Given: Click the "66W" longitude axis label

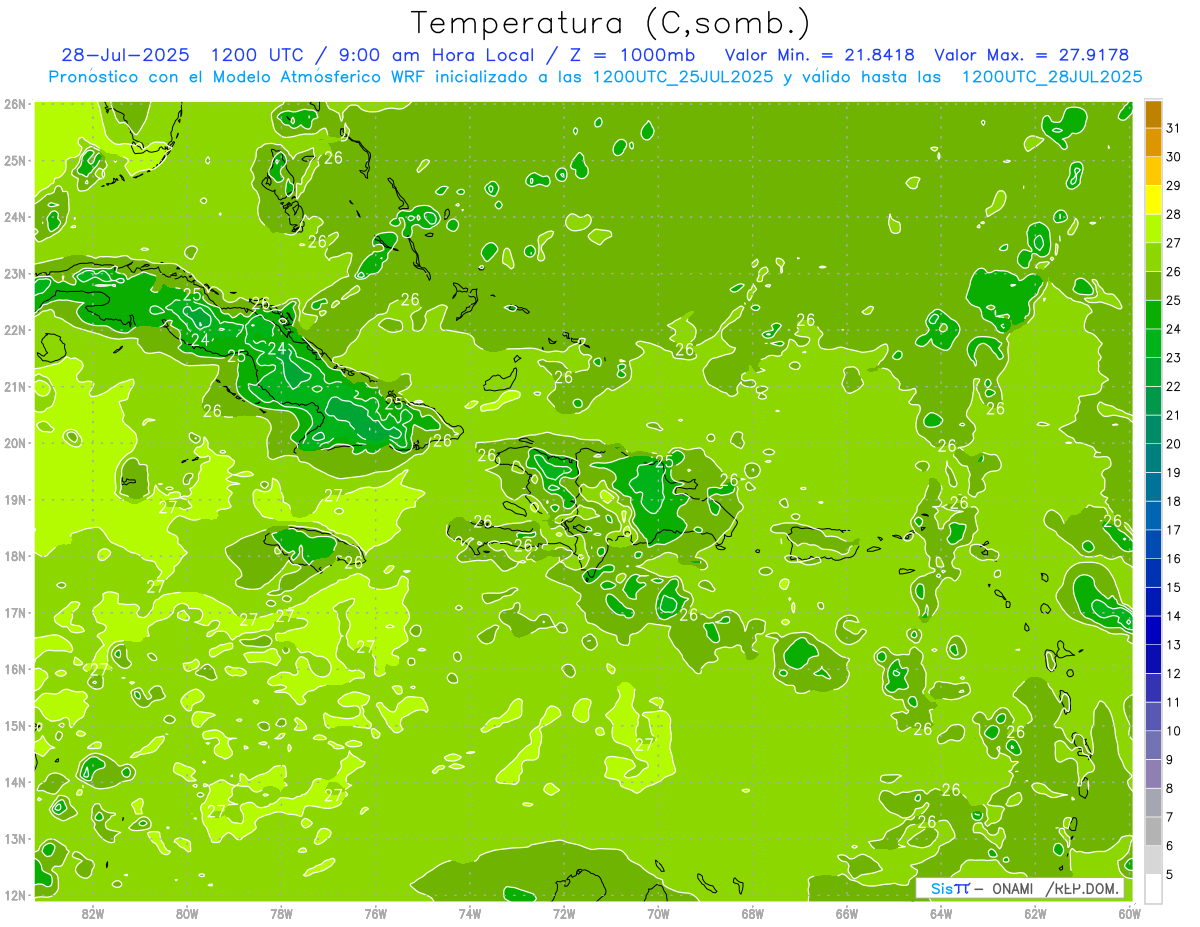Looking at the screenshot, I should pyautogui.click(x=847, y=913).
